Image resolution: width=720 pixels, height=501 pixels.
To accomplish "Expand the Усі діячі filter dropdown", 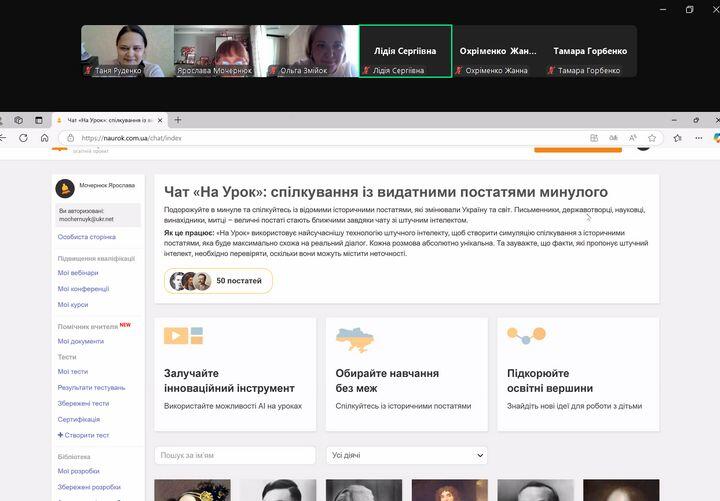I will 406,455.
